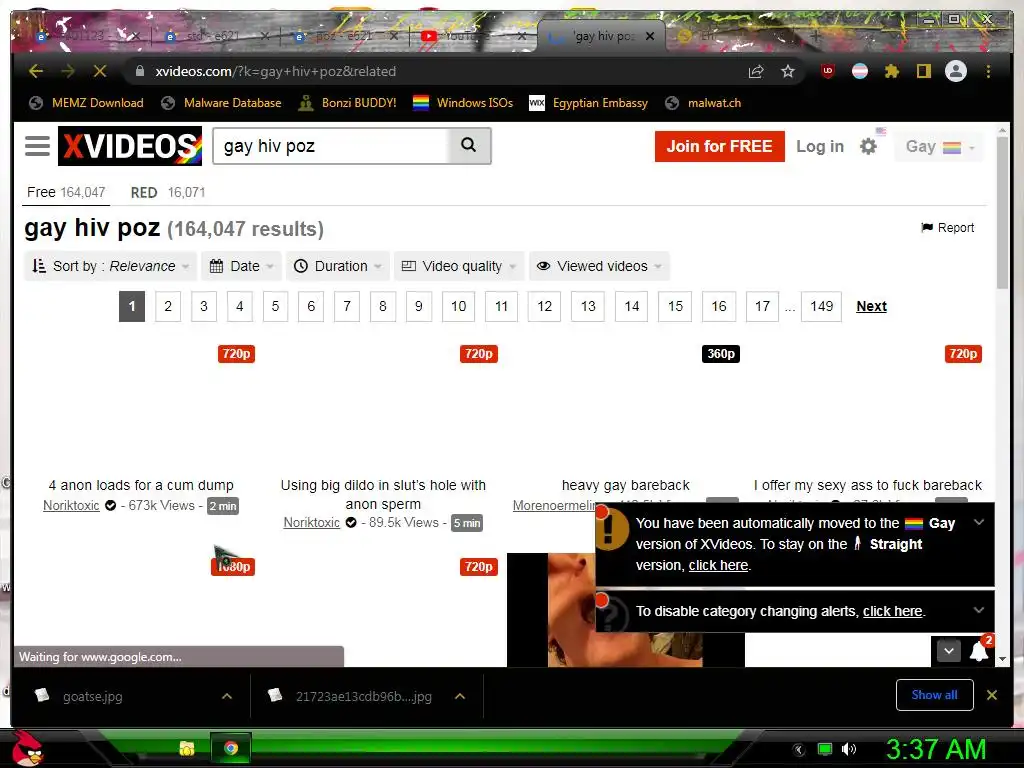Click the site search input field

coord(331,146)
